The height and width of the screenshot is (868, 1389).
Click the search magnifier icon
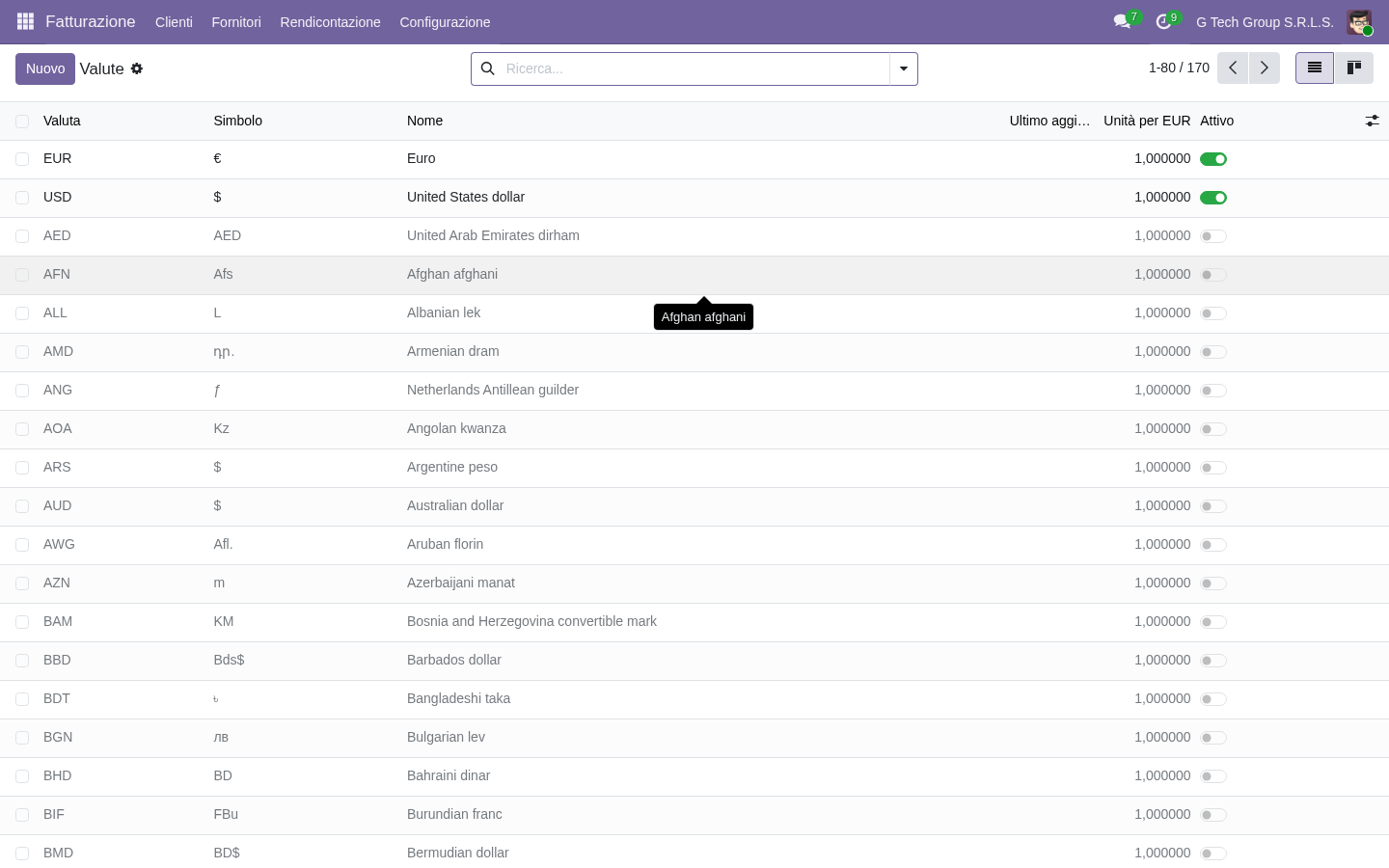(487, 68)
